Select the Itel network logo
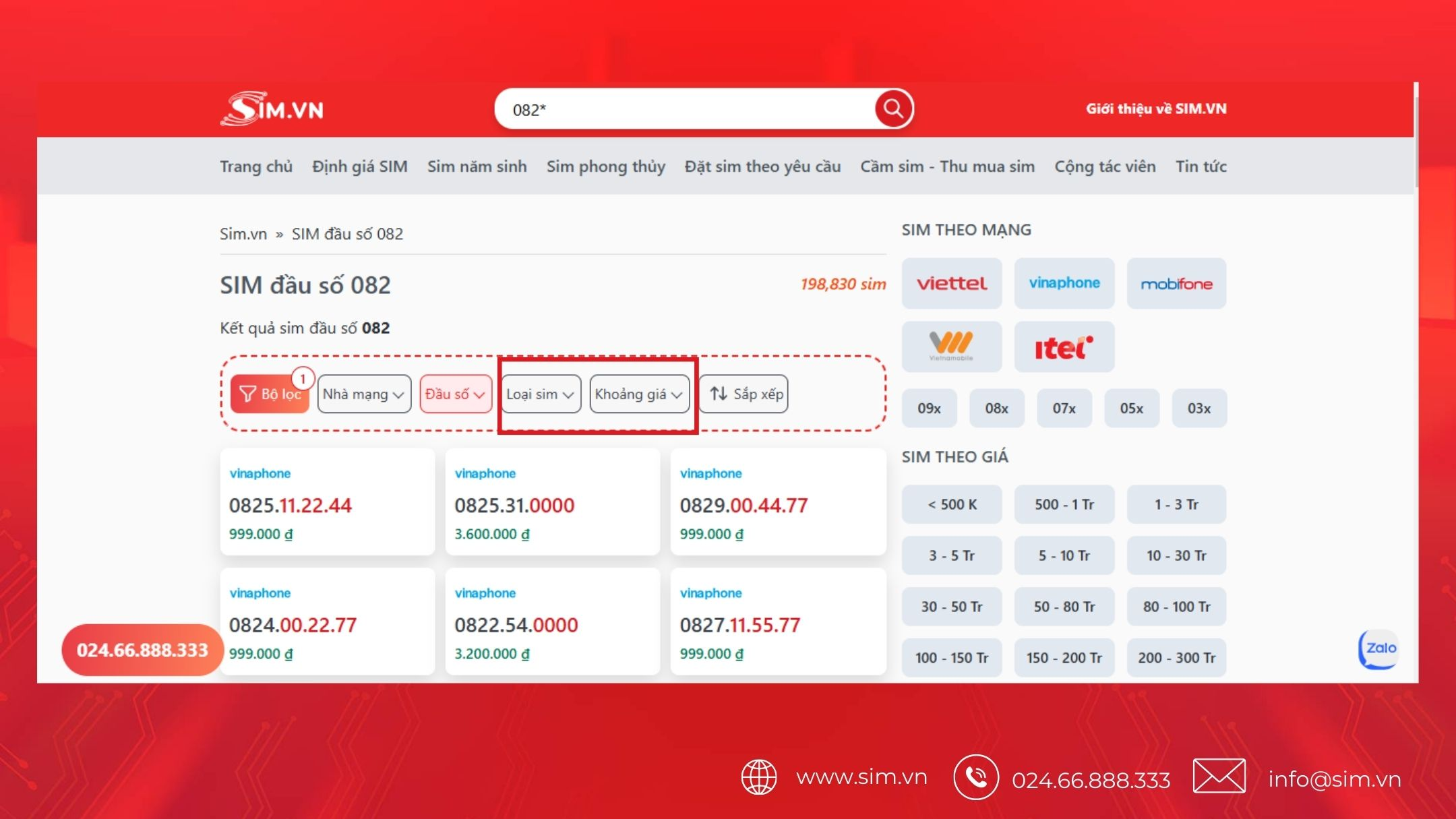 coord(1064,346)
